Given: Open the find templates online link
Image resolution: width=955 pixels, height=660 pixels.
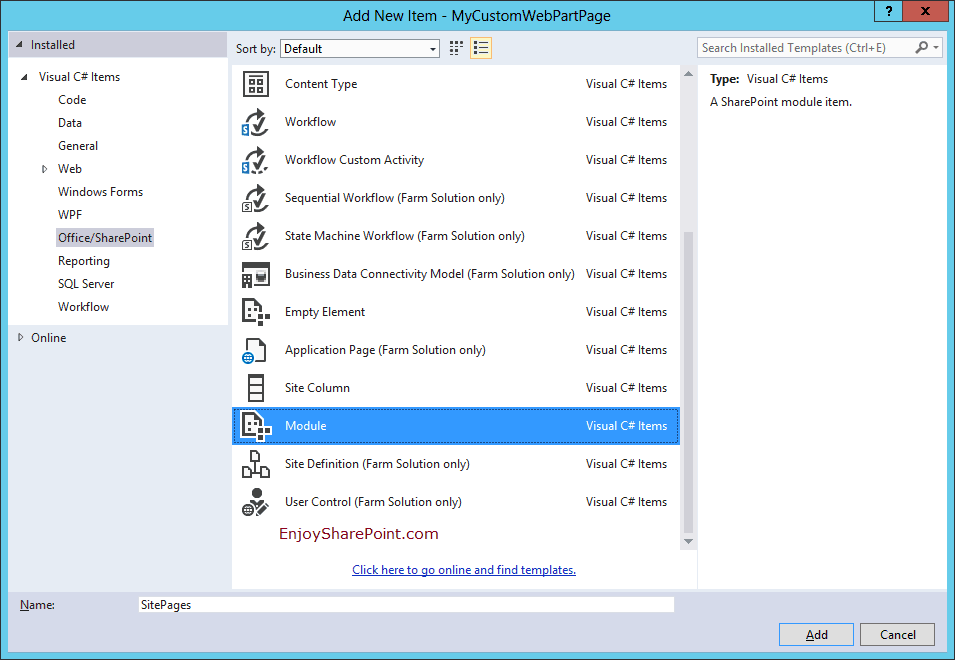Looking at the screenshot, I should pos(463,569).
